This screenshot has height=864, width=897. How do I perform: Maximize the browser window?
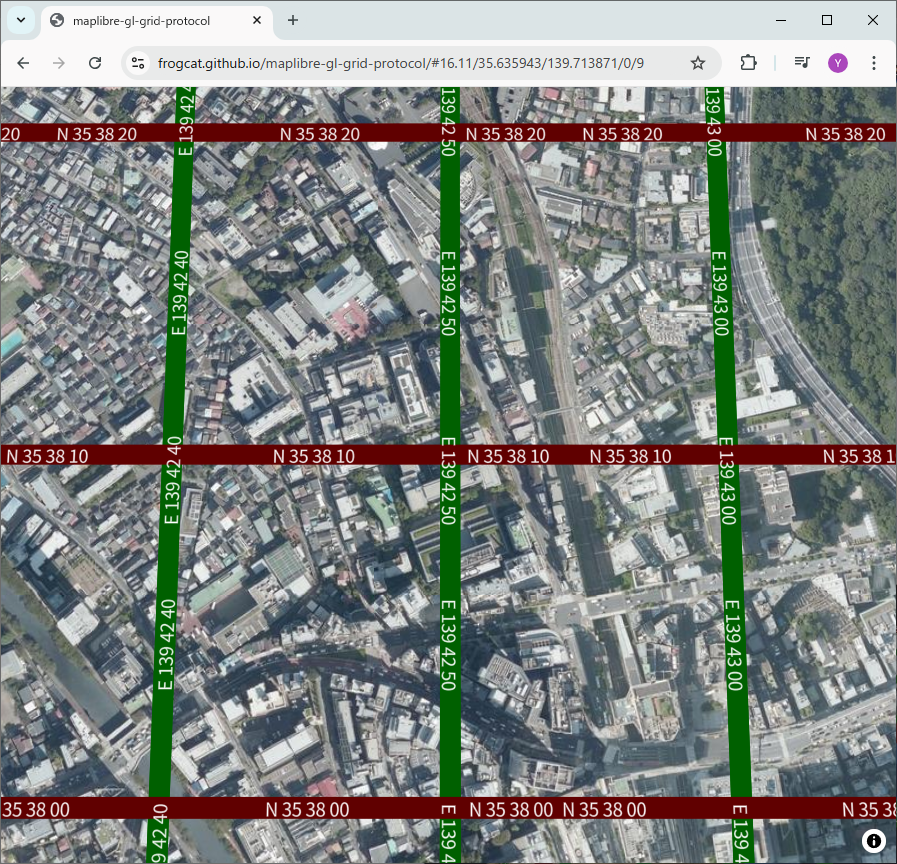(x=827, y=21)
